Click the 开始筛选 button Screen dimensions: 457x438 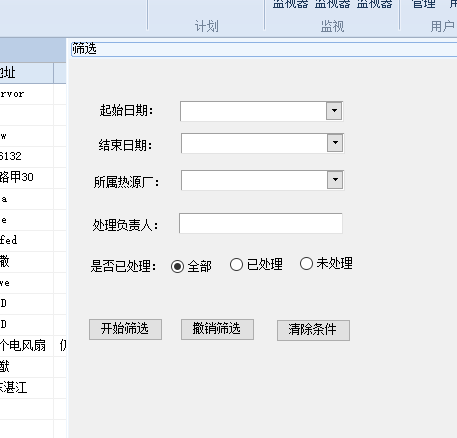125,329
